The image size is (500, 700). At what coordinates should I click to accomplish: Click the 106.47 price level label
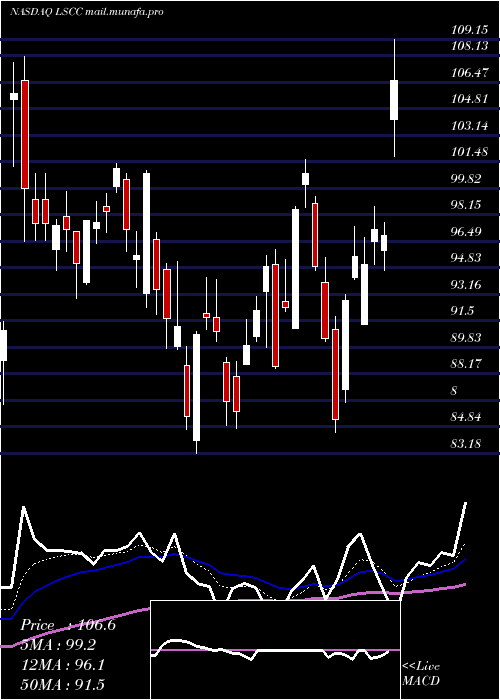click(469, 72)
